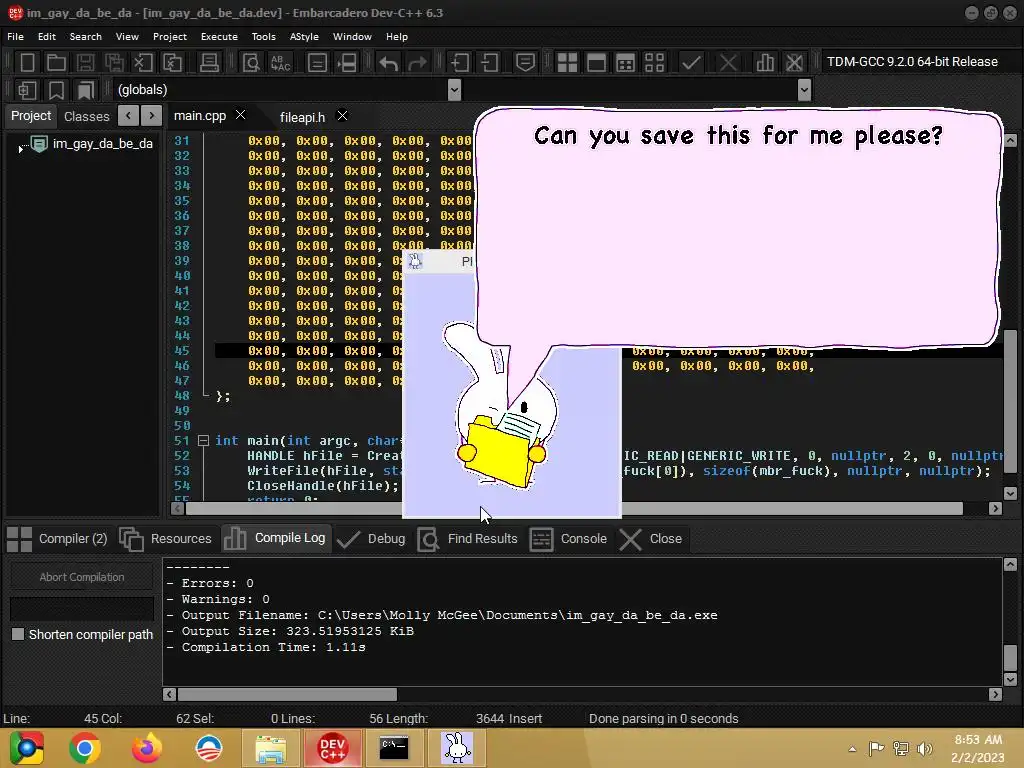Click the compile log horizontal scrollbar thumb

[x=287, y=694]
